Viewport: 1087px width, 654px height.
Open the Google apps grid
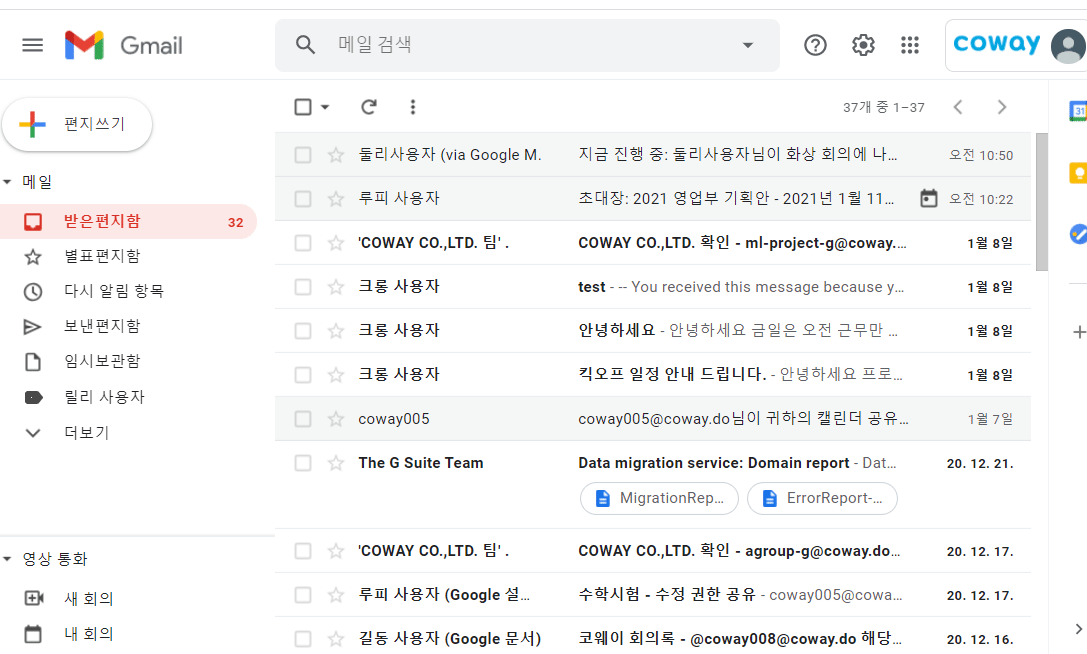pos(910,45)
